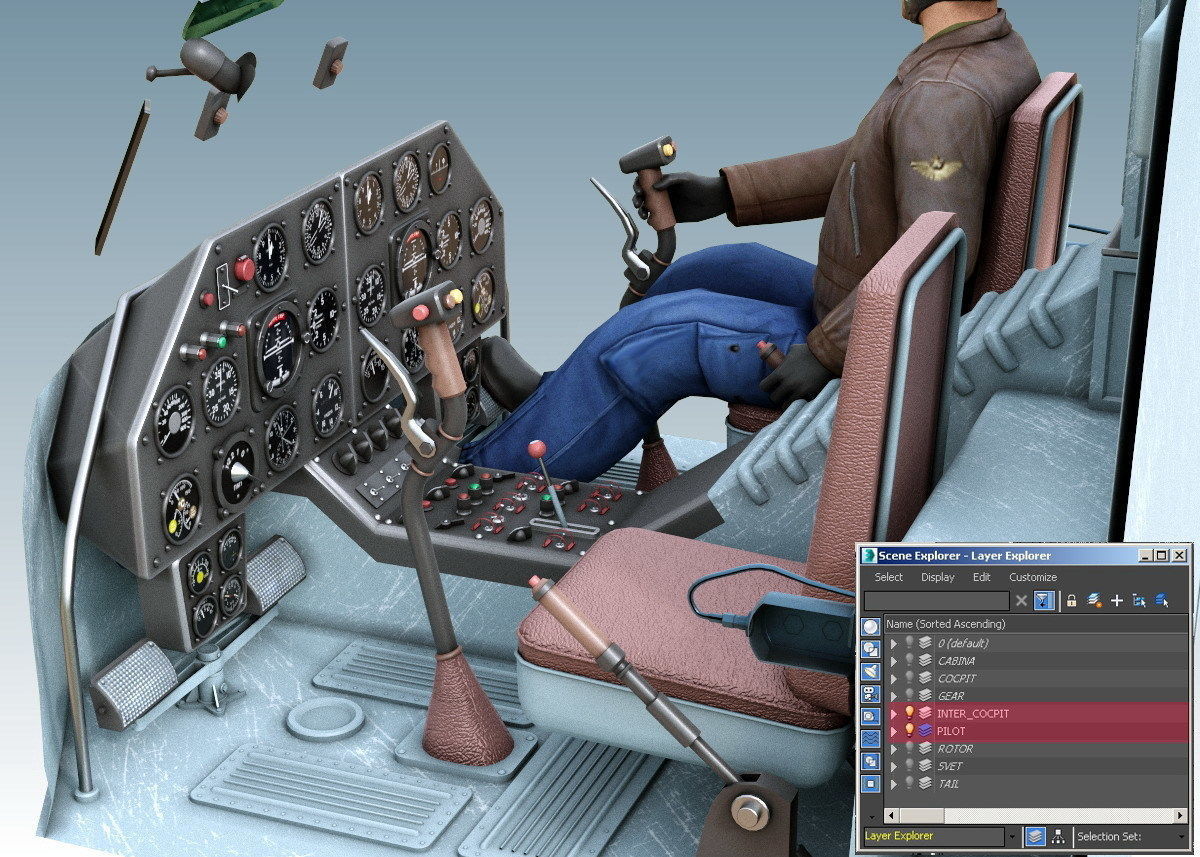This screenshot has height=857, width=1200.
Task: Expand the CABINA layer
Action: (x=894, y=661)
